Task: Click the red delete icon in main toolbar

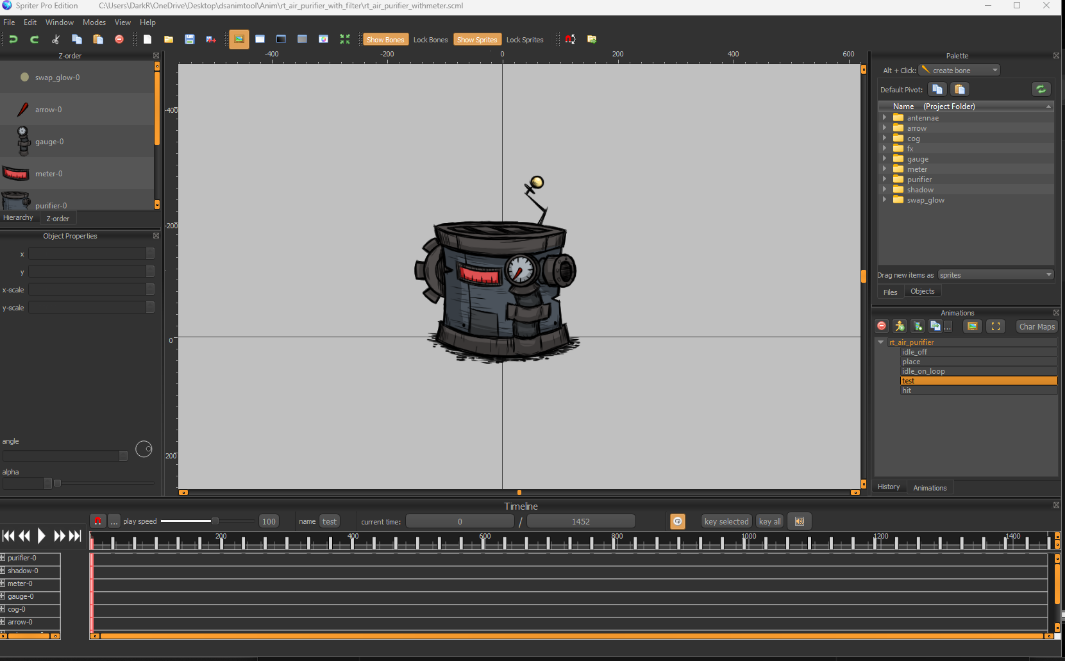Action: (x=119, y=39)
